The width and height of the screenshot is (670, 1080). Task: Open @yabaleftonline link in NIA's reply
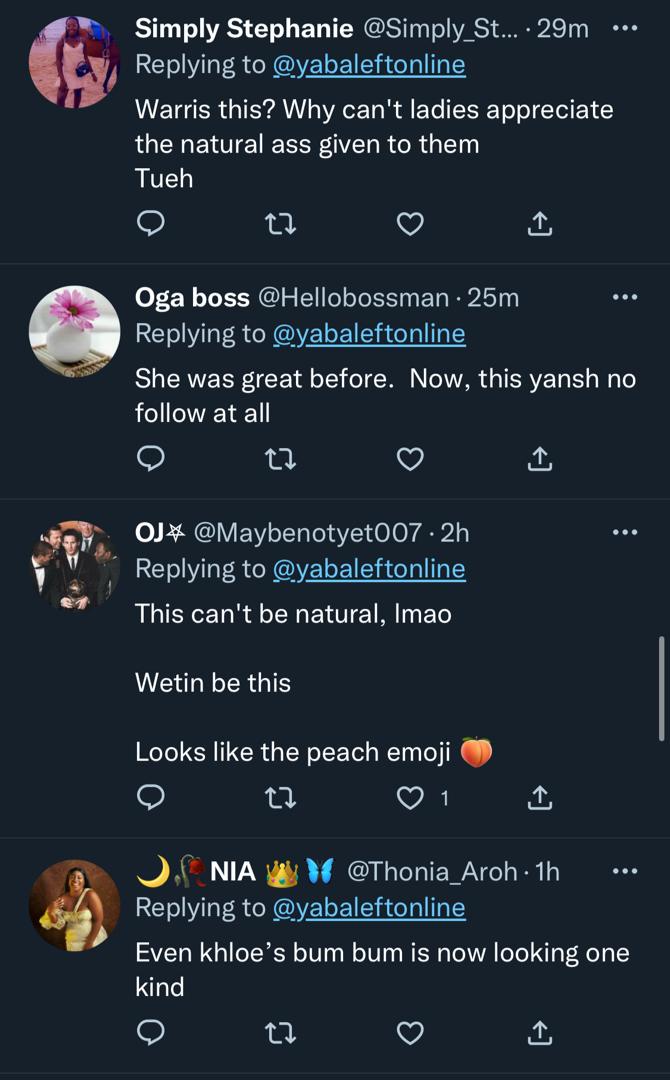click(x=368, y=908)
